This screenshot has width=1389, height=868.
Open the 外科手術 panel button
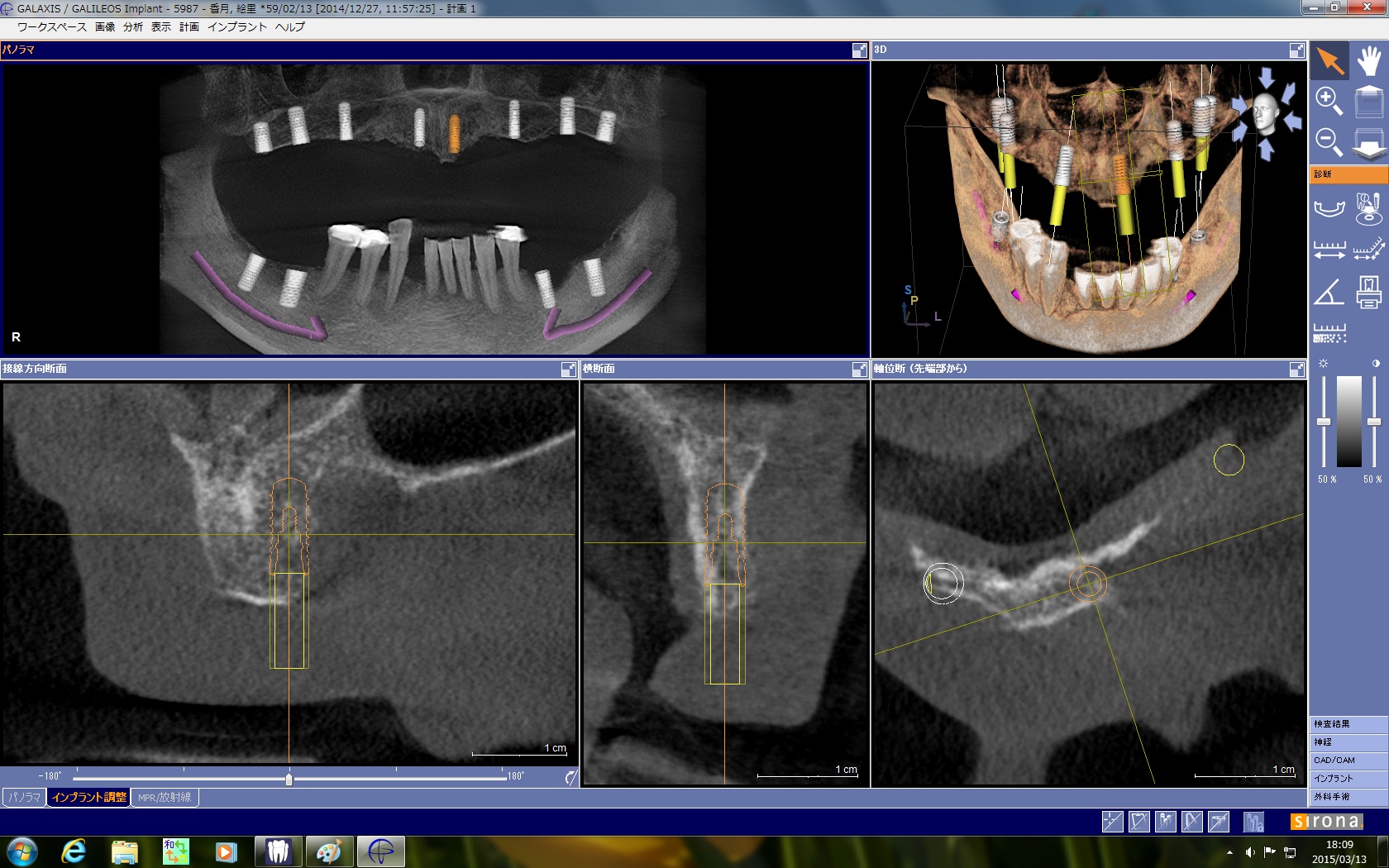pyautogui.click(x=1348, y=797)
